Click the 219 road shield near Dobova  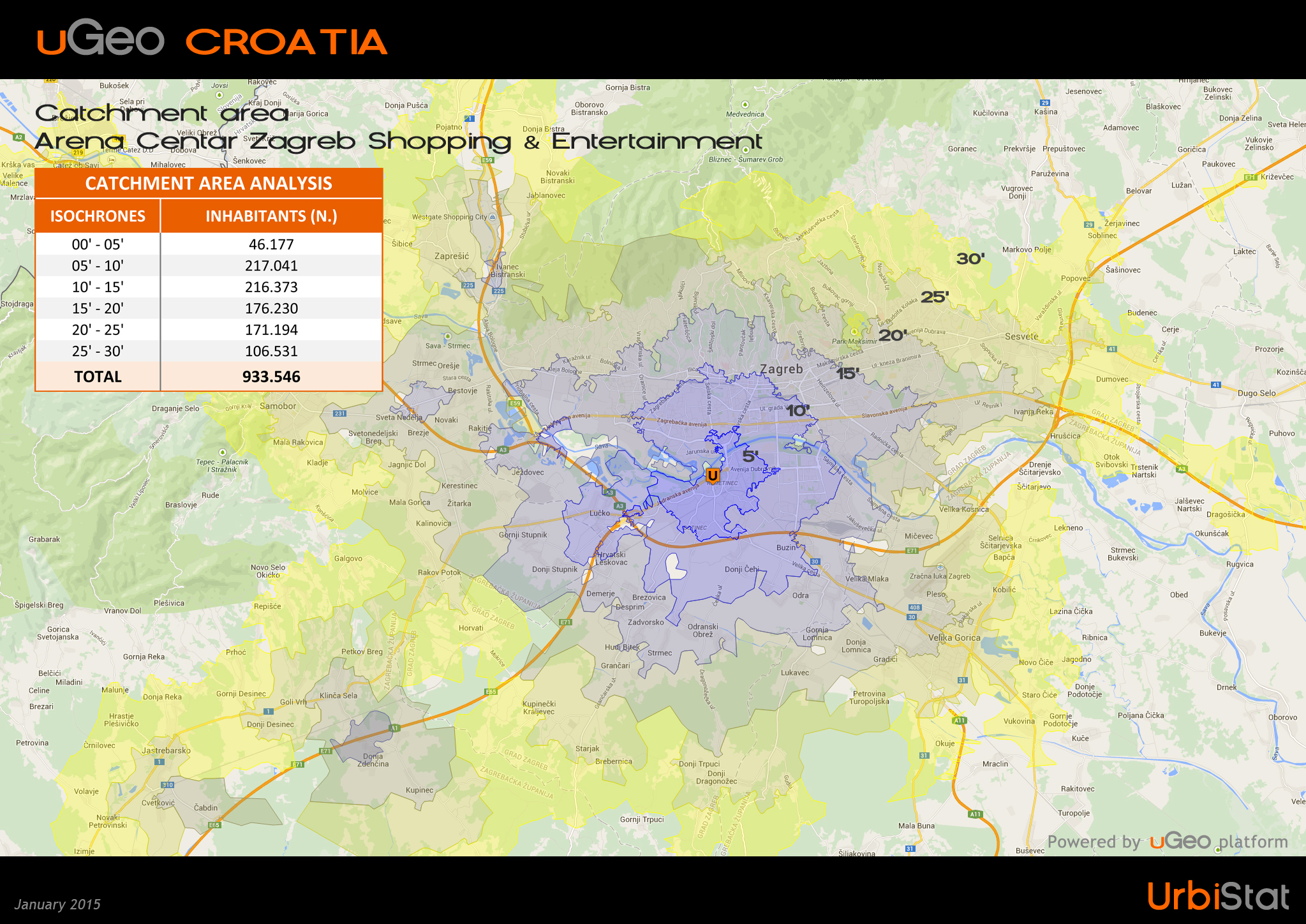pyautogui.click(x=78, y=153)
